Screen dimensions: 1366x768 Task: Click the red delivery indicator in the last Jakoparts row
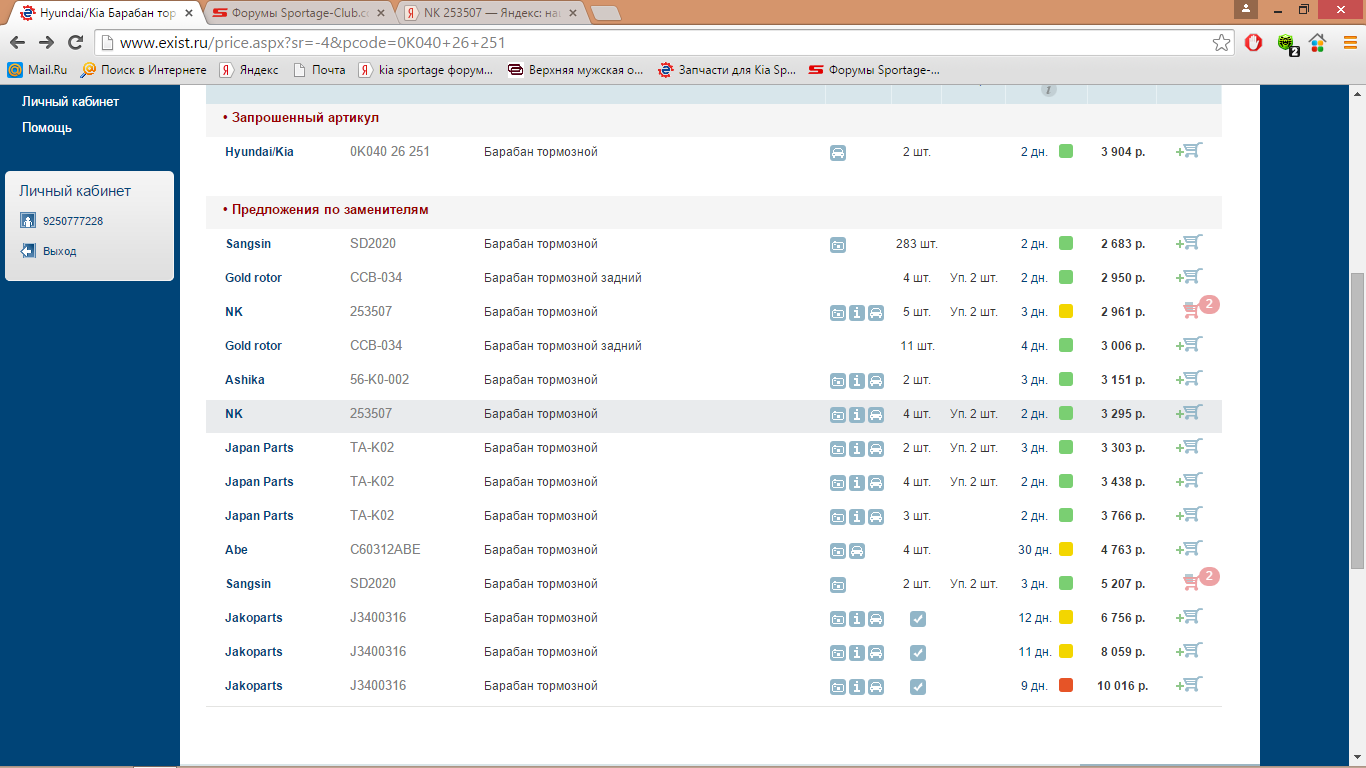coord(1066,685)
